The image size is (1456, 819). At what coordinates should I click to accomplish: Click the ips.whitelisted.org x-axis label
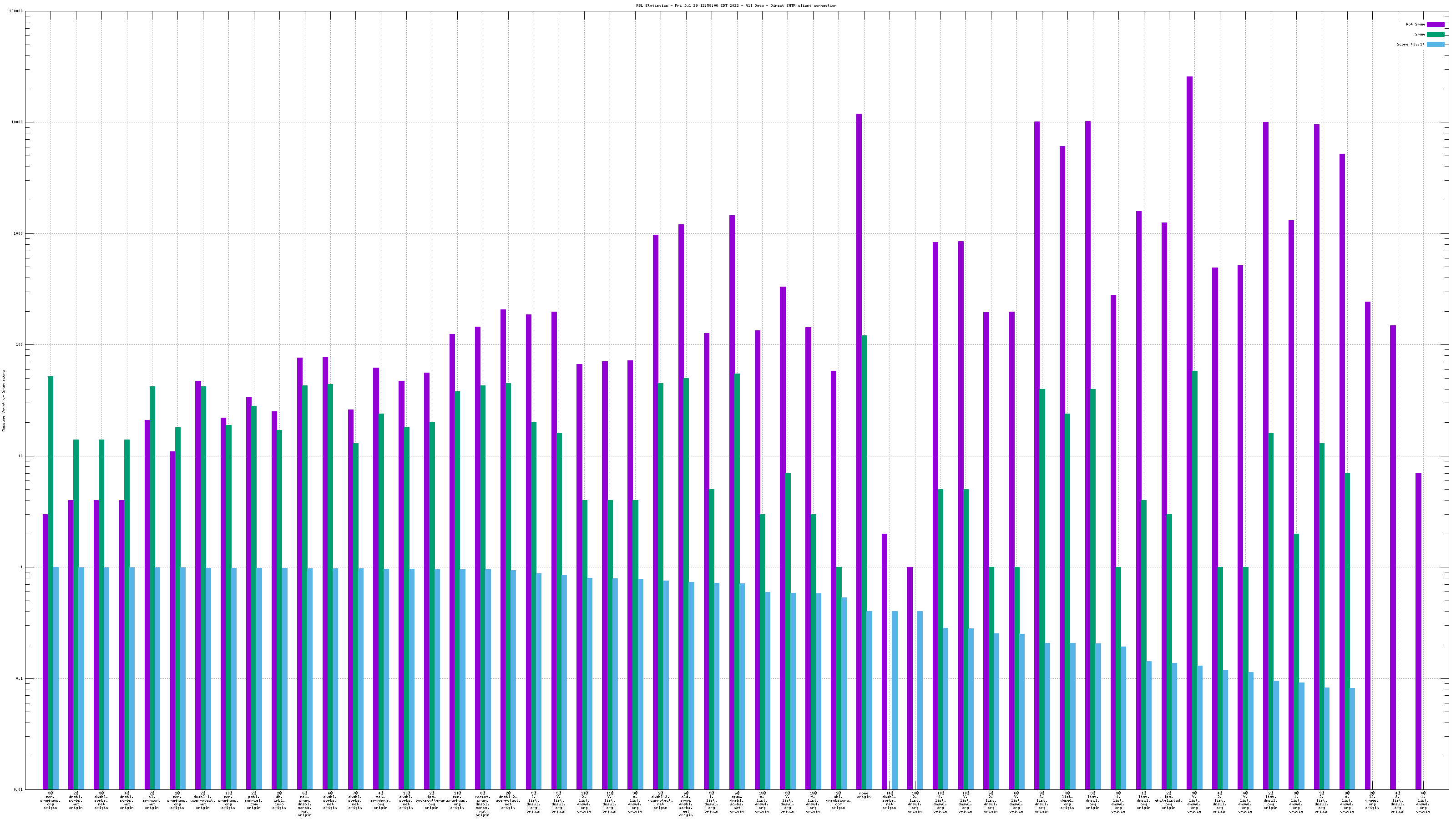click(x=1168, y=800)
